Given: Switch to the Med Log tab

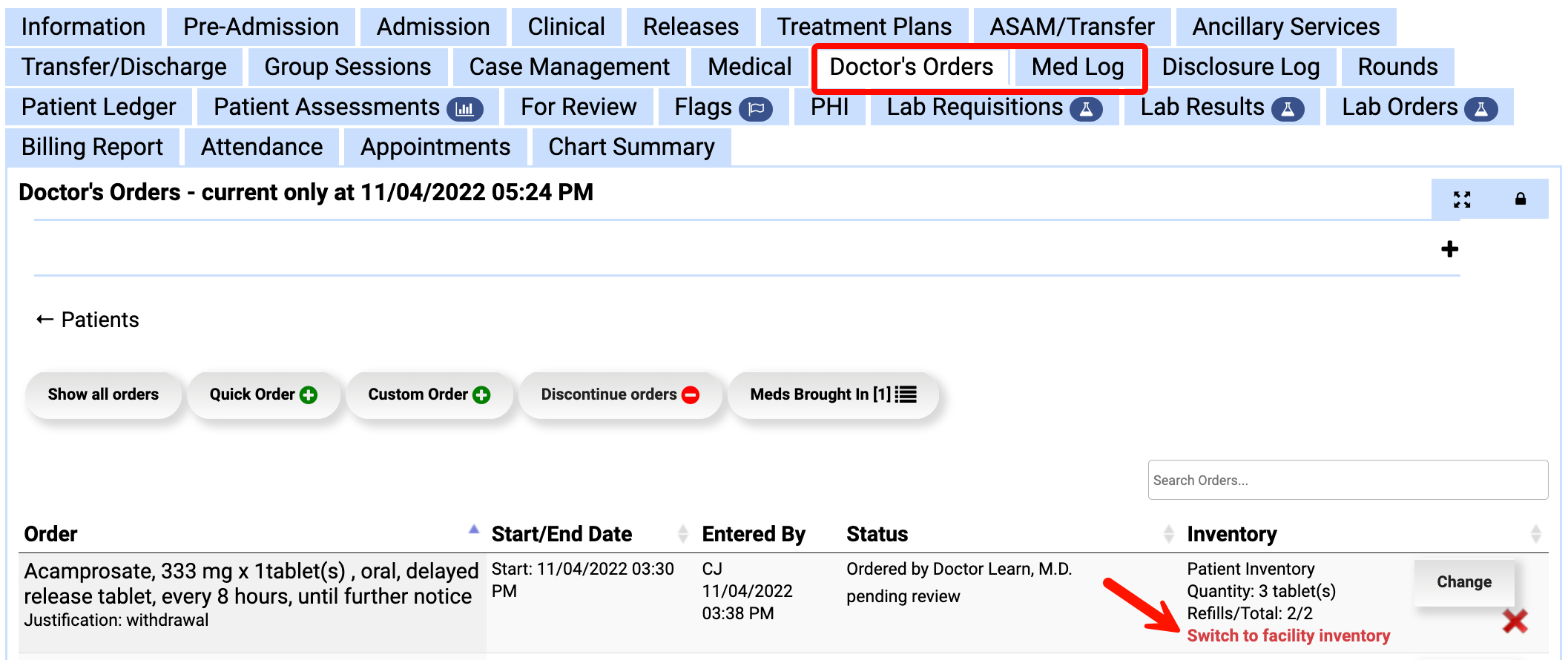Looking at the screenshot, I should click(x=1077, y=67).
